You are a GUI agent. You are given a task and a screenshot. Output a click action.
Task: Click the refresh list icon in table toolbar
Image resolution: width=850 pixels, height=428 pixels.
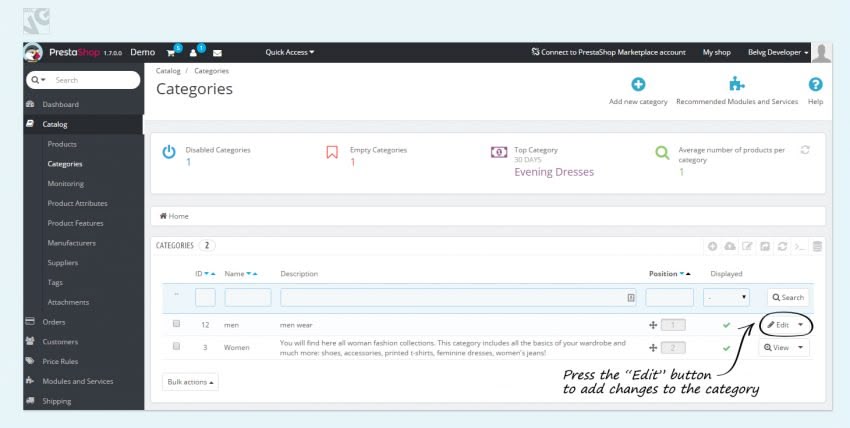pyautogui.click(x=782, y=247)
